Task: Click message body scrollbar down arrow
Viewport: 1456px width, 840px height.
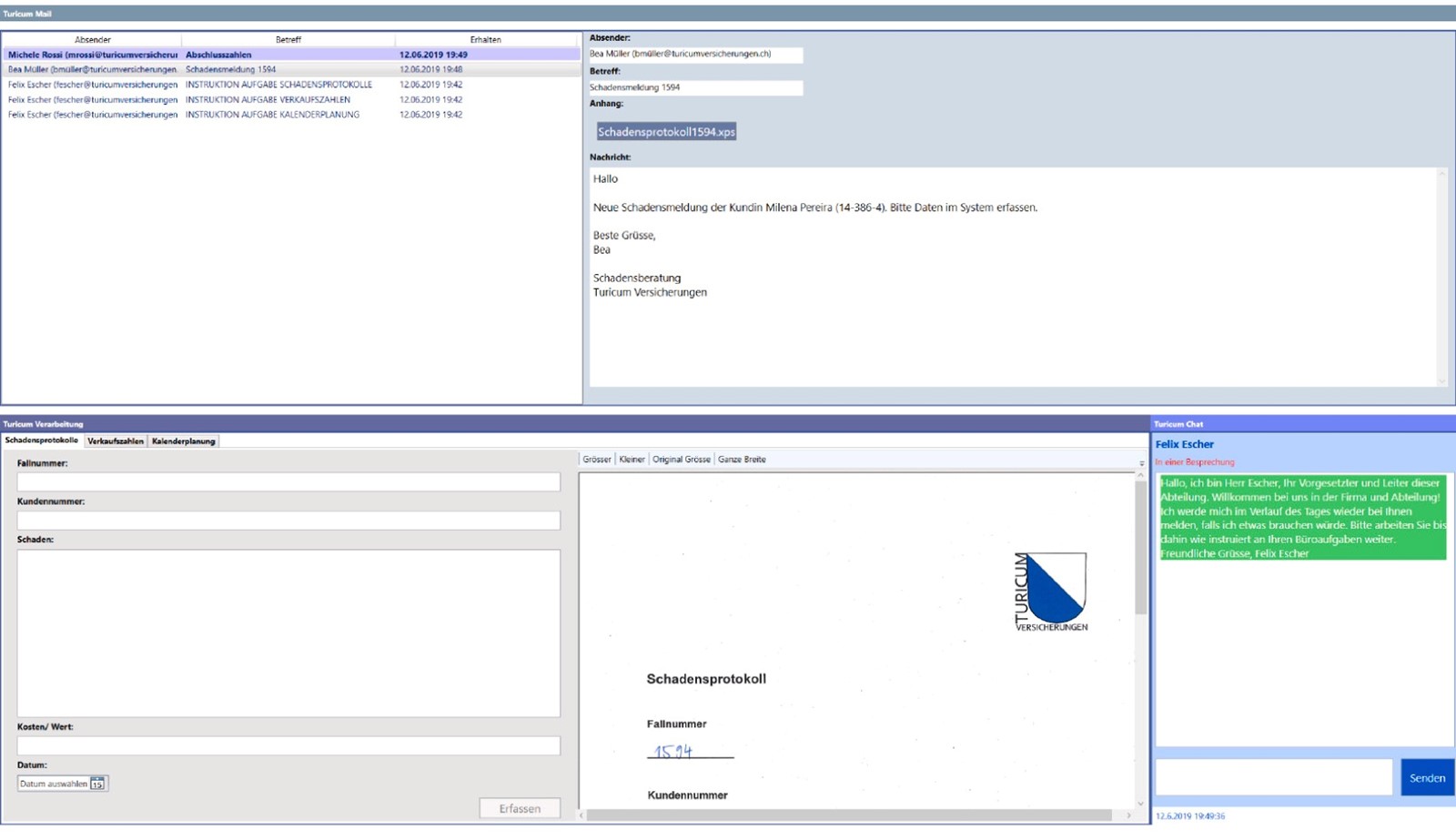Action: (x=1442, y=381)
